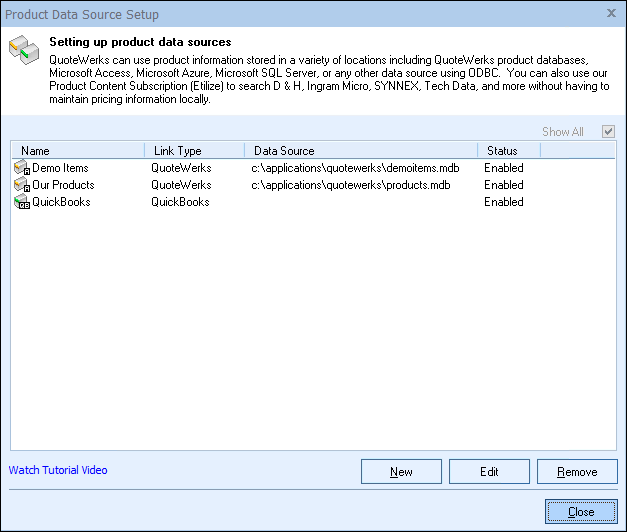Click the Our Products database icon

(x=21, y=185)
